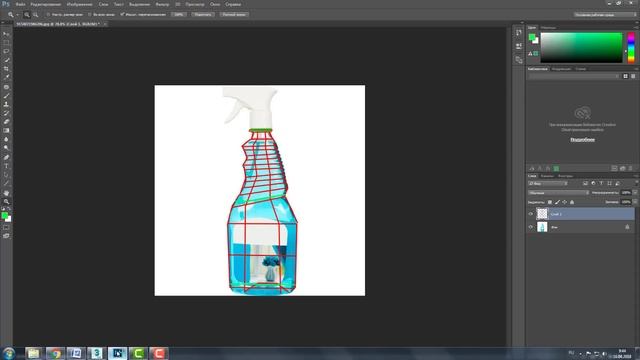Open the layer fill dropdown arrow
This screenshot has width=640, height=360.
[x=635, y=202]
